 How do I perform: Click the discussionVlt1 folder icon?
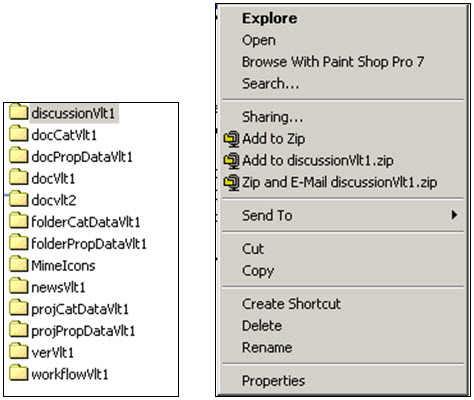18,112
